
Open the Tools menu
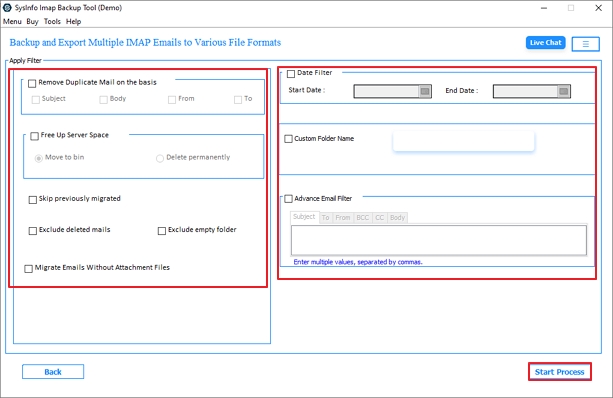click(52, 22)
